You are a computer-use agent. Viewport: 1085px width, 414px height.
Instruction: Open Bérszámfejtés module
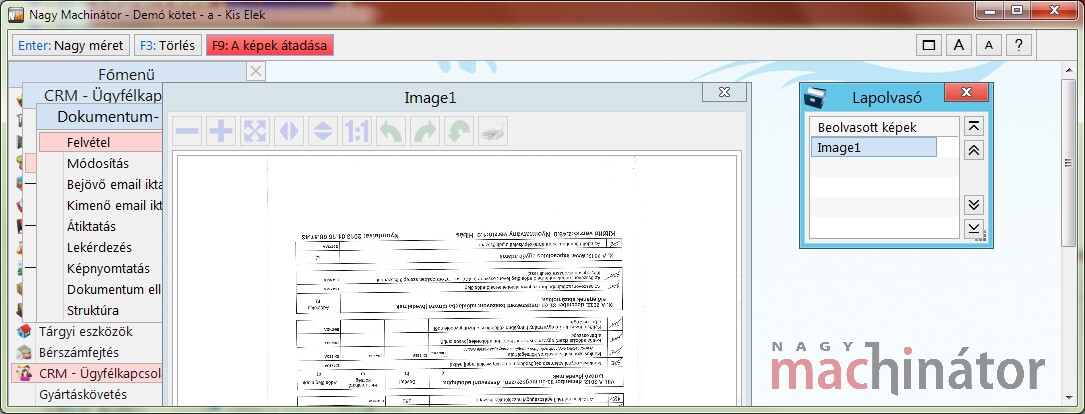[x=79, y=352]
